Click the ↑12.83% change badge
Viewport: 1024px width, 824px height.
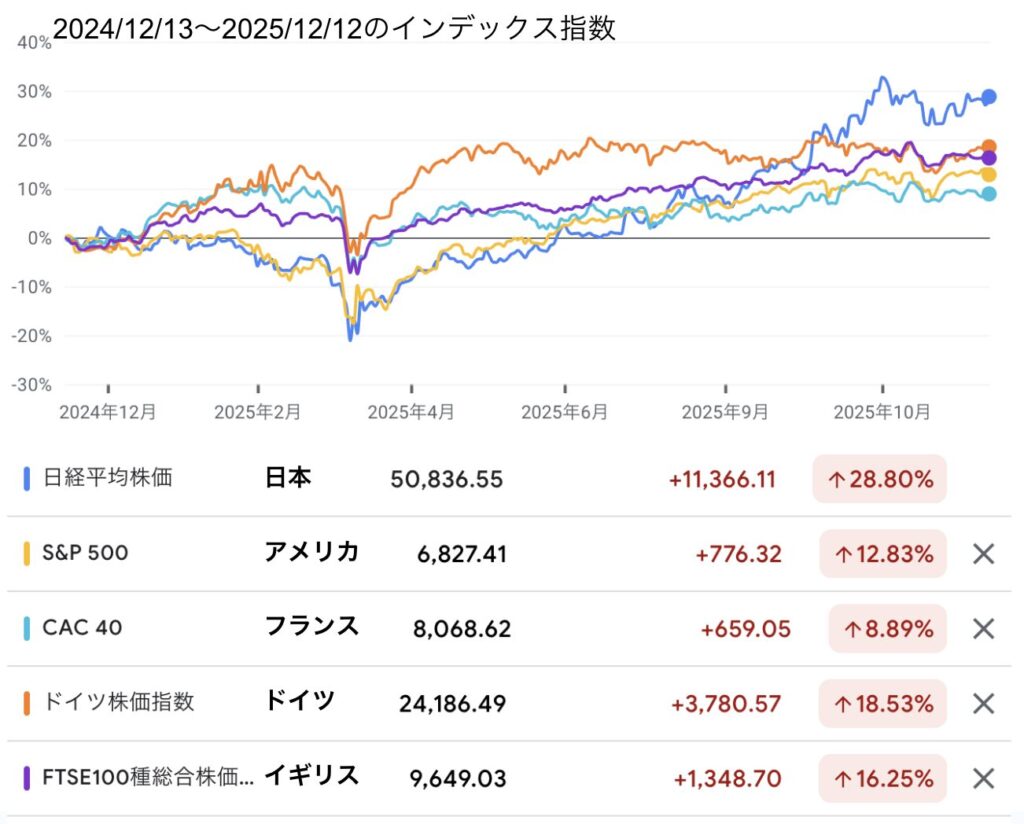[882, 553]
